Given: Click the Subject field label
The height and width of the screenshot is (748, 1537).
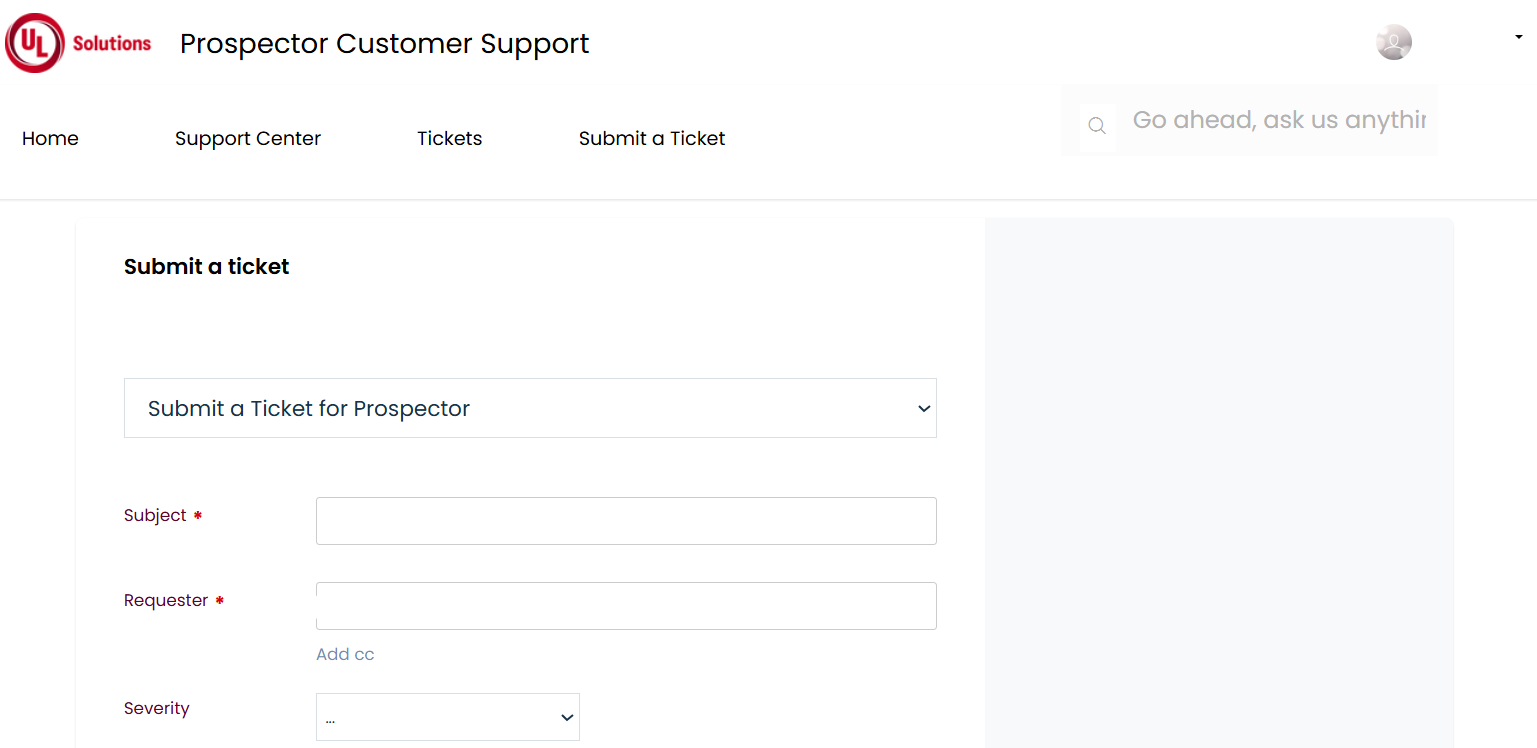Looking at the screenshot, I should (x=155, y=515).
